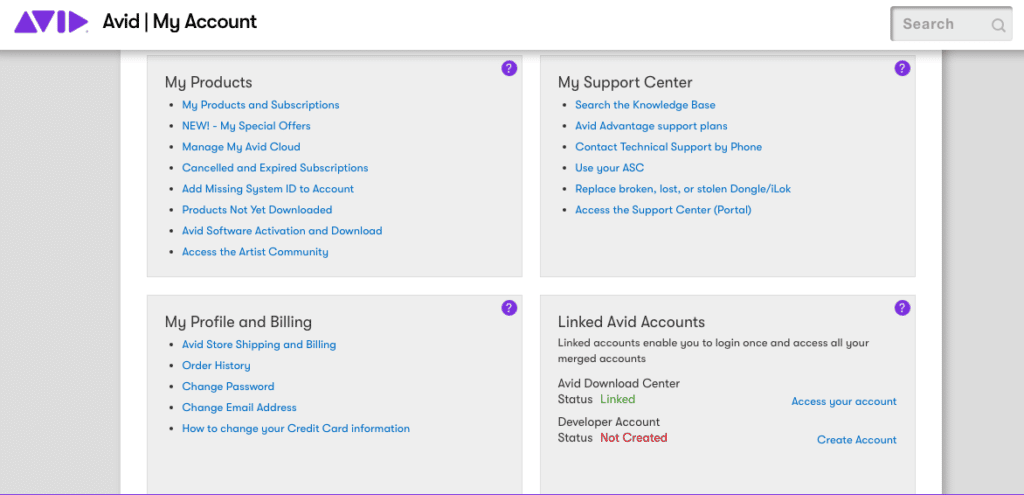Open How to change your Credit Card information link
This screenshot has height=495, width=1024.
coord(296,428)
